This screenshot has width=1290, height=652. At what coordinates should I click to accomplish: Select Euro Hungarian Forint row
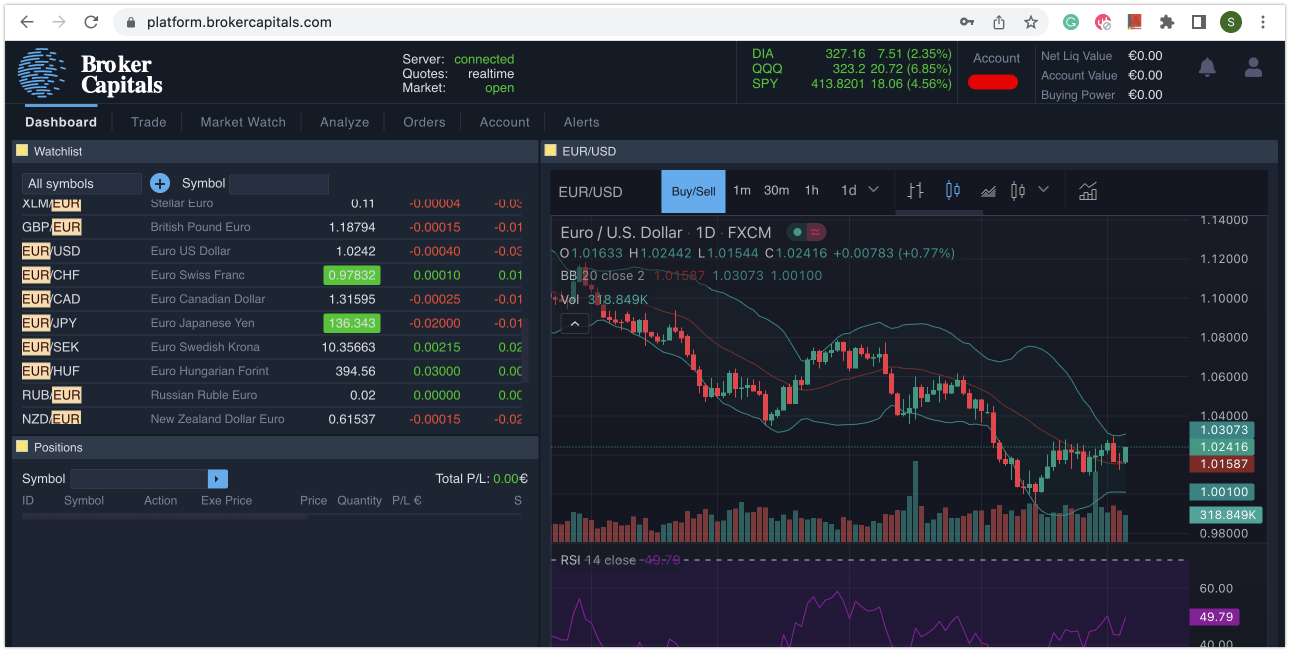pyautogui.click(x=272, y=371)
